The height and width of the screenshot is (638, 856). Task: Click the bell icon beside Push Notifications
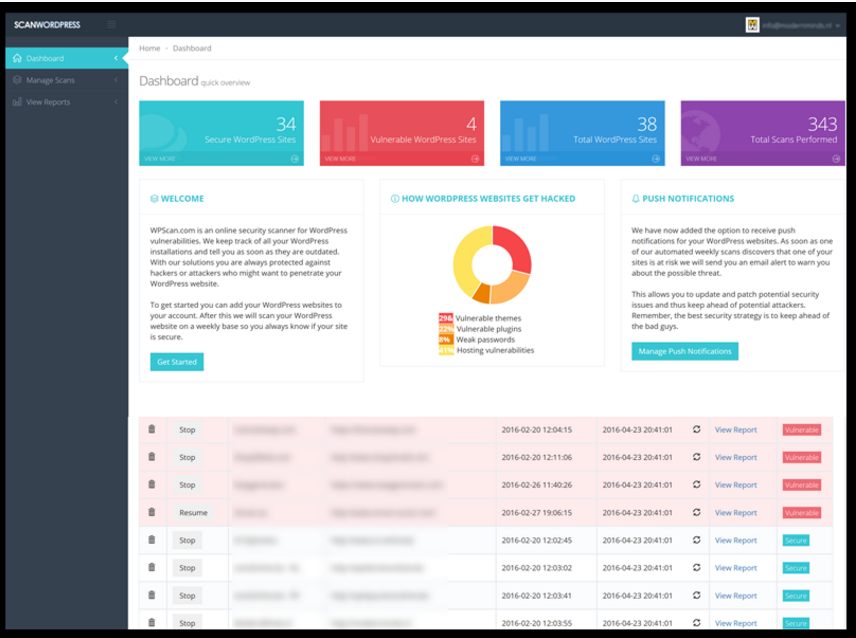(635, 199)
